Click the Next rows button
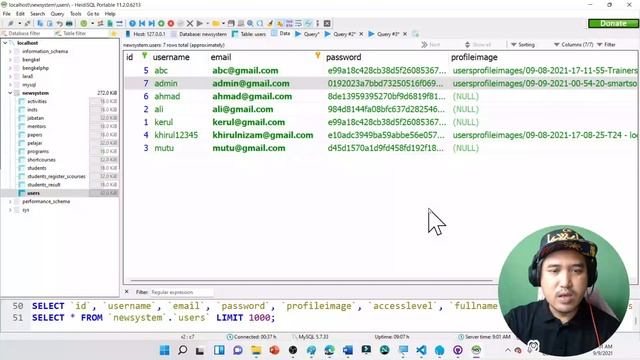The height and width of the screenshot is (360, 640). click(x=431, y=44)
